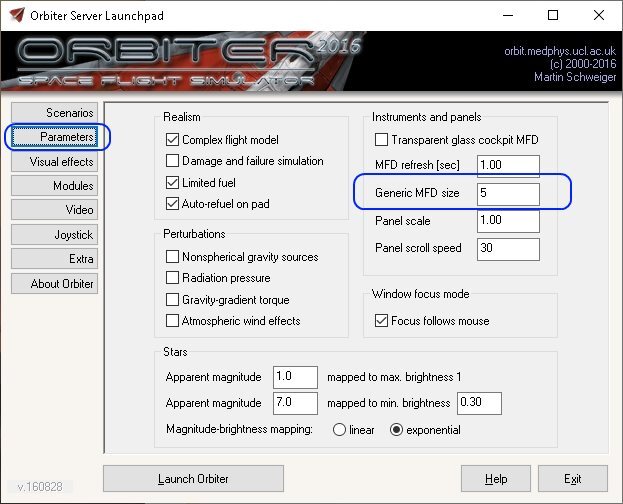Click the min. brightness value field
Image resolution: width=623 pixels, height=504 pixels.
[x=479, y=403]
